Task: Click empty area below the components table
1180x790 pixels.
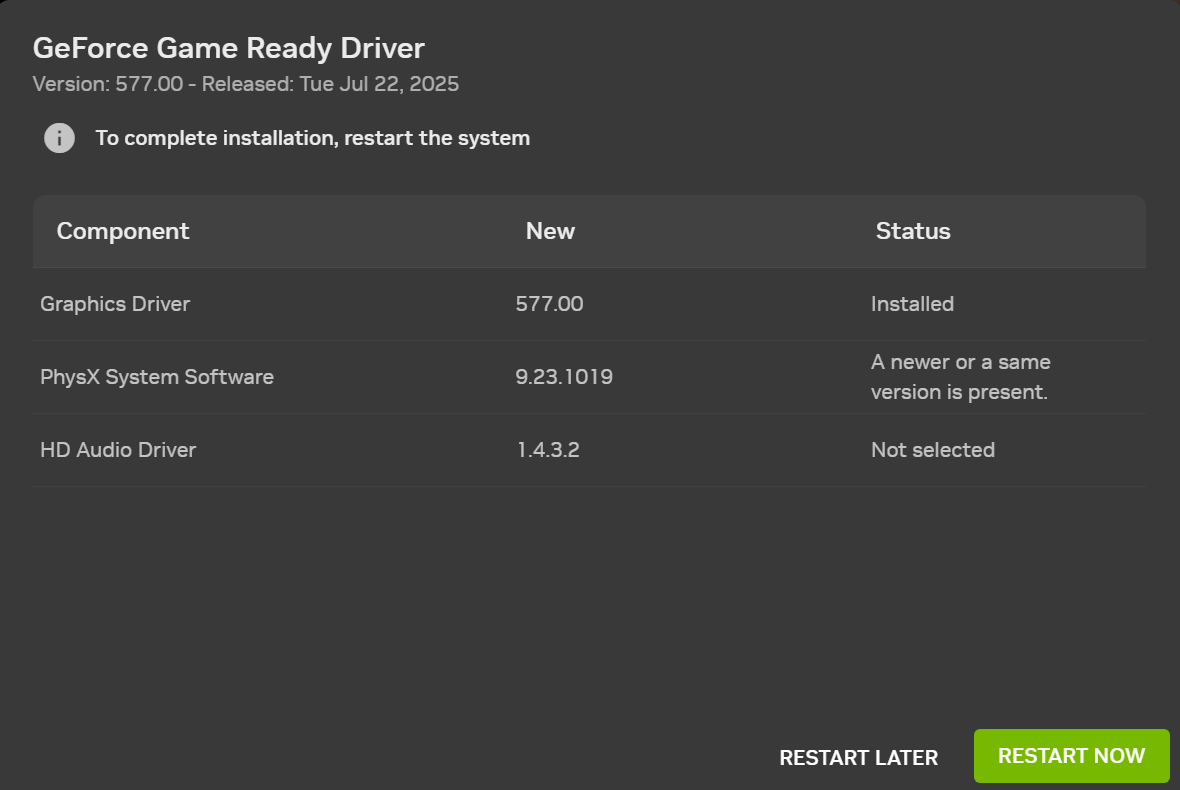Action: coord(588,600)
